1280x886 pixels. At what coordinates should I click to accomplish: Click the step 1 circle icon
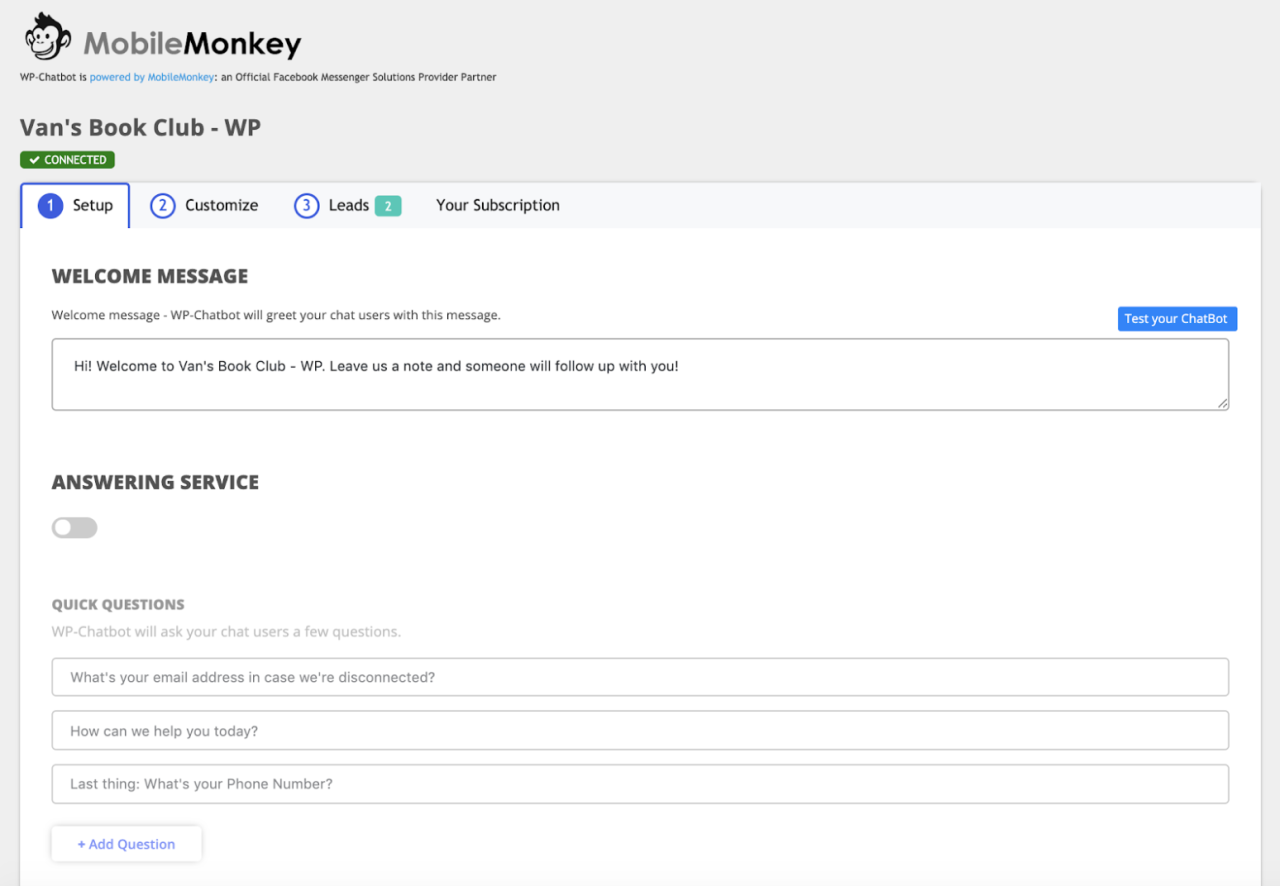pos(50,205)
